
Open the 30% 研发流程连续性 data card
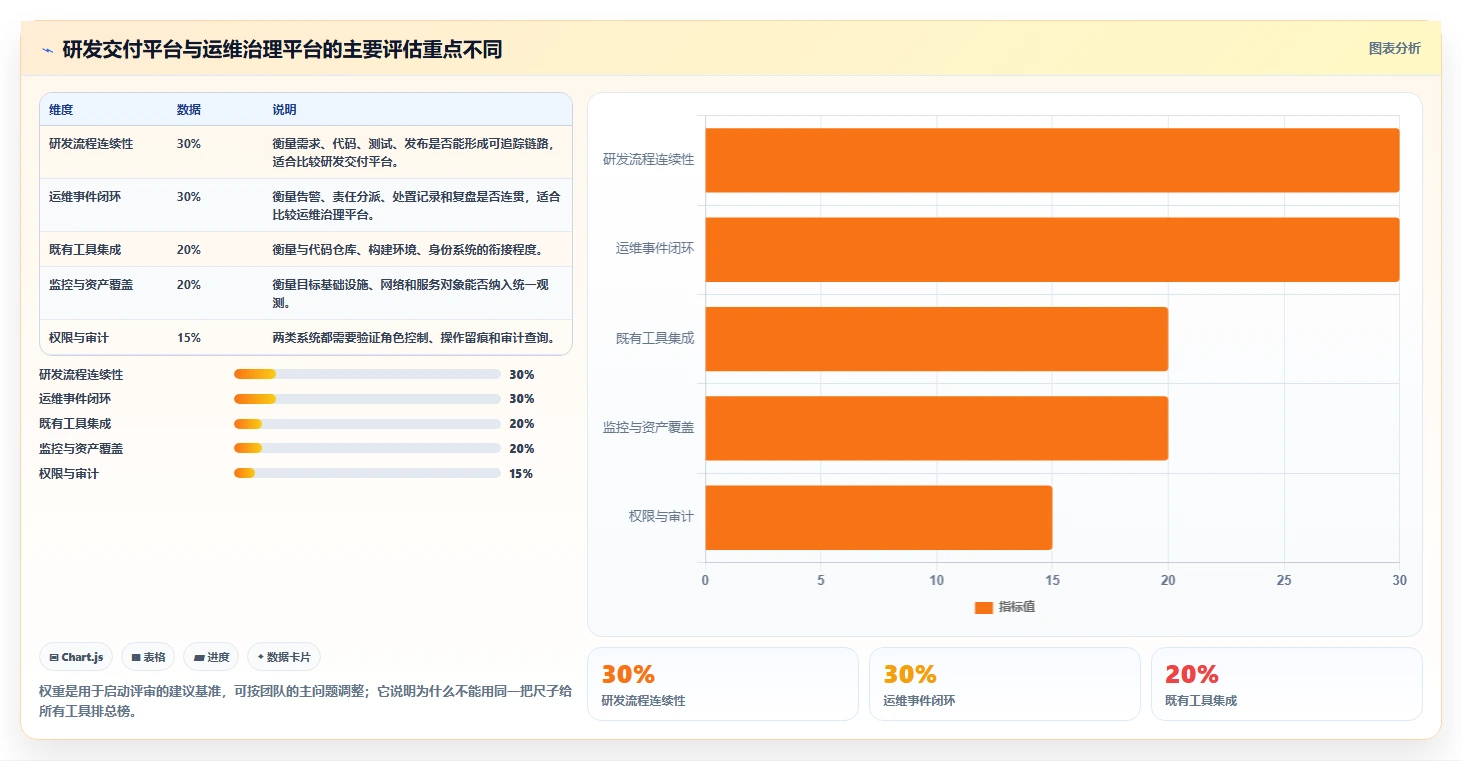[x=722, y=684]
